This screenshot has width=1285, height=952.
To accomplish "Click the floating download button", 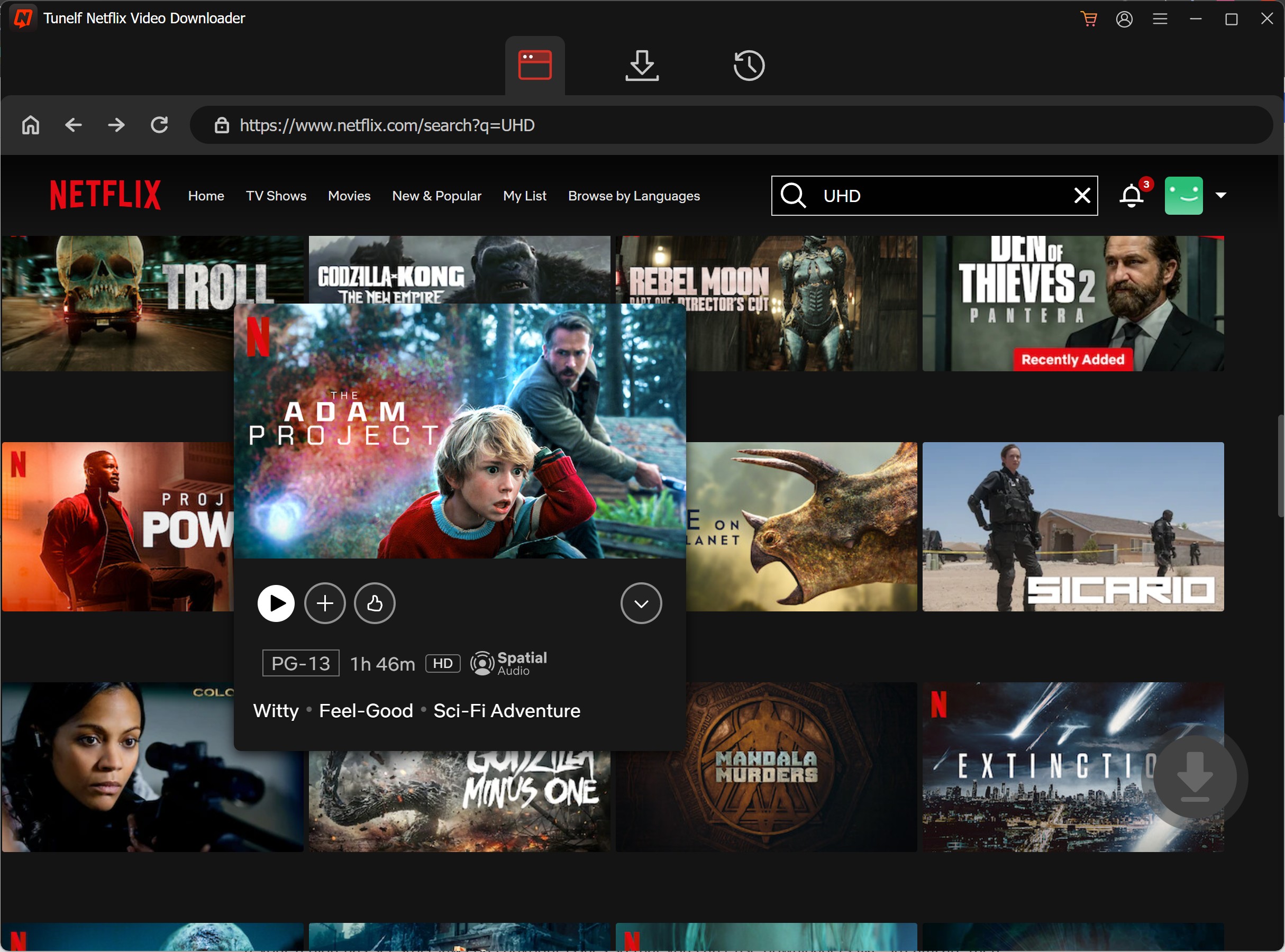I will coord(1195,777).
